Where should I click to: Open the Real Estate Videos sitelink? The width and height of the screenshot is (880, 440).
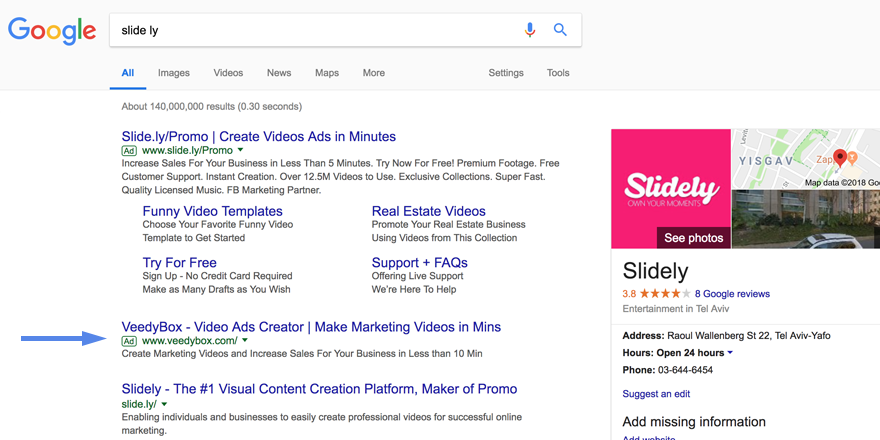[429, 211]
